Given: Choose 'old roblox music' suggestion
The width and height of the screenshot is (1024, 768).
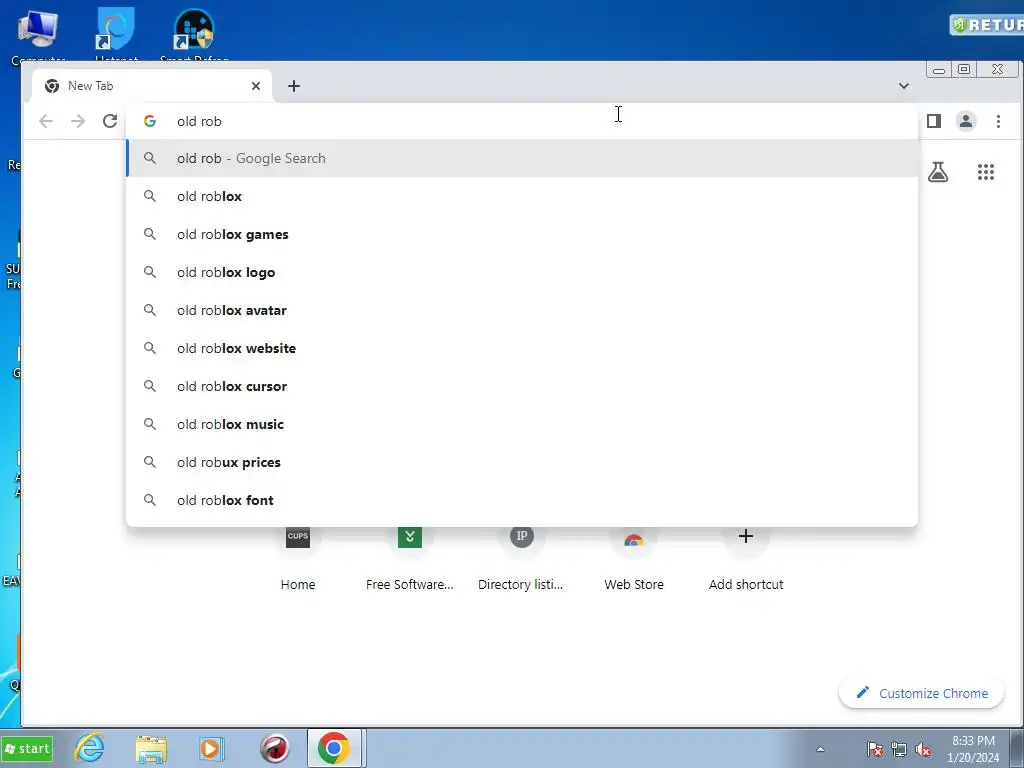Looking at the screenshot, I should click(522, 424).
